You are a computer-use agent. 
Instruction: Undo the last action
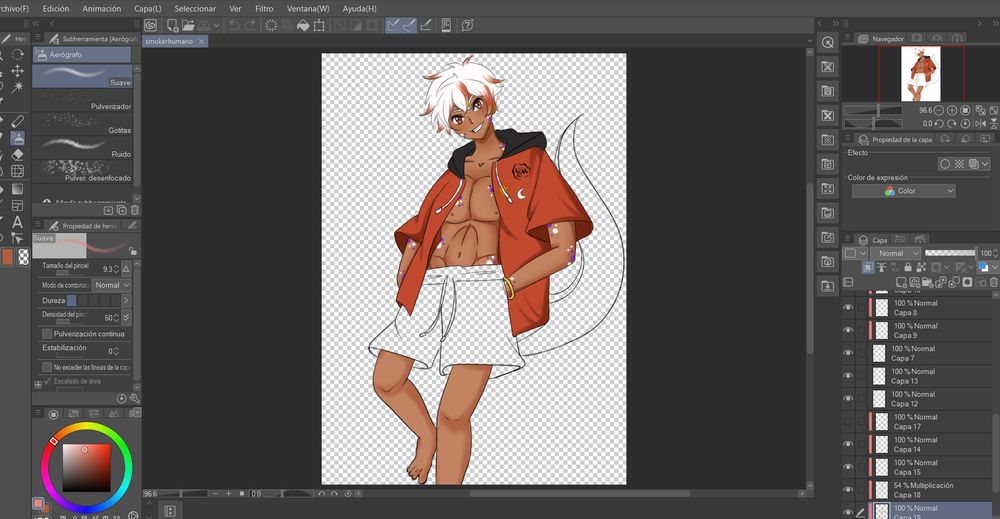[234, 26]
